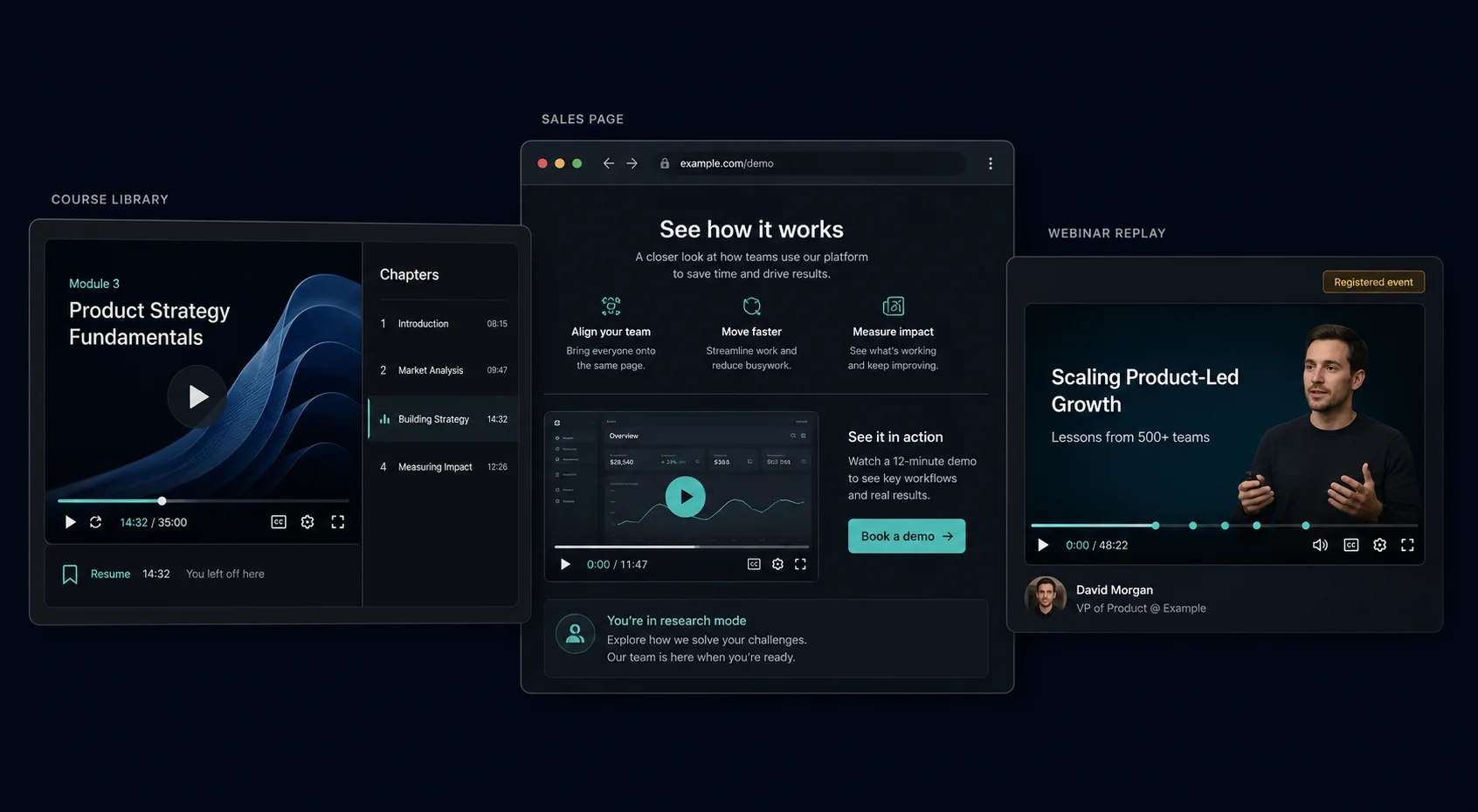Play the Product Strategy Fundamentals video via center button
The height and width of the screenshot is (812, 1478).
point(197,396)
